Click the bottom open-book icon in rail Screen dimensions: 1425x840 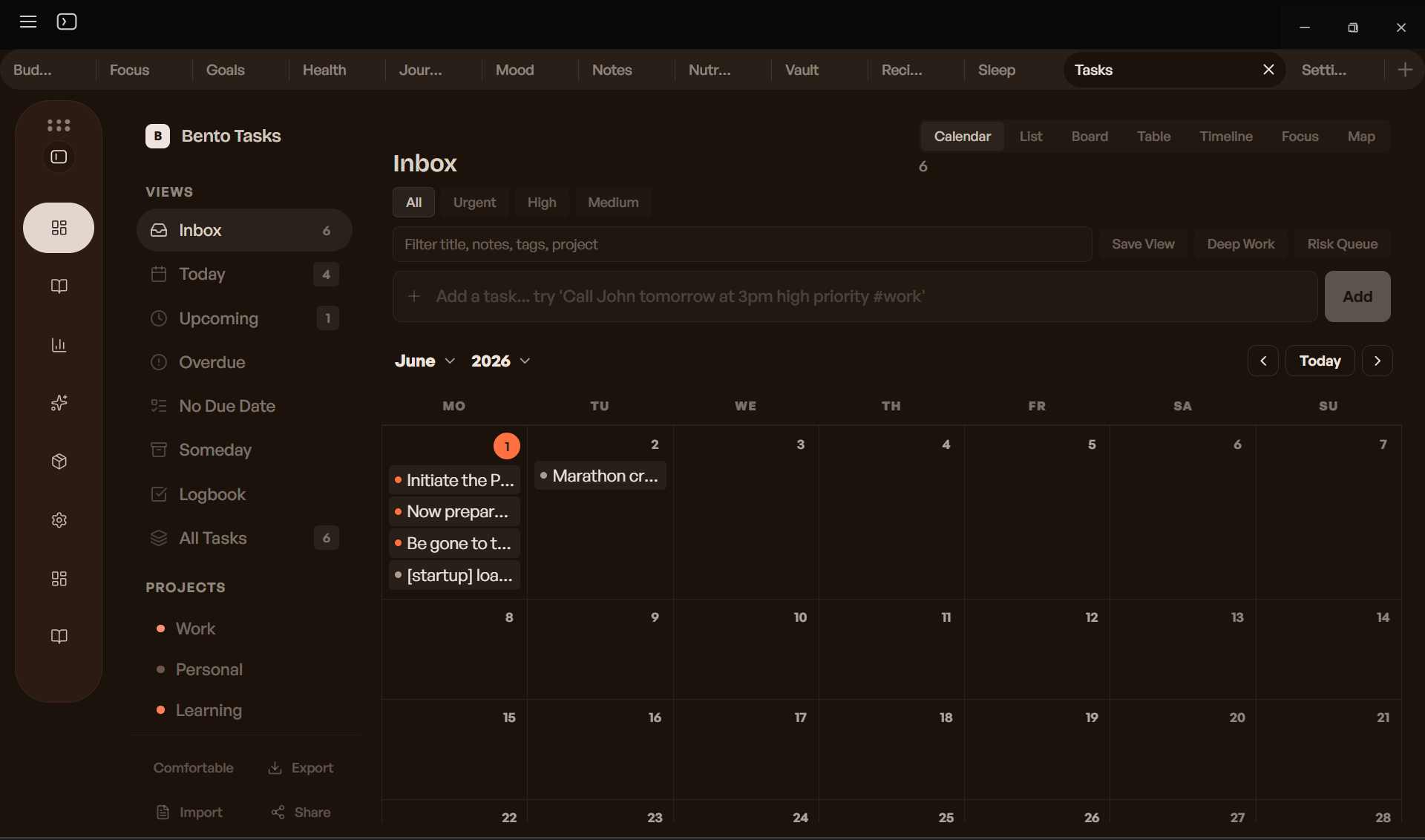[59, 637]
